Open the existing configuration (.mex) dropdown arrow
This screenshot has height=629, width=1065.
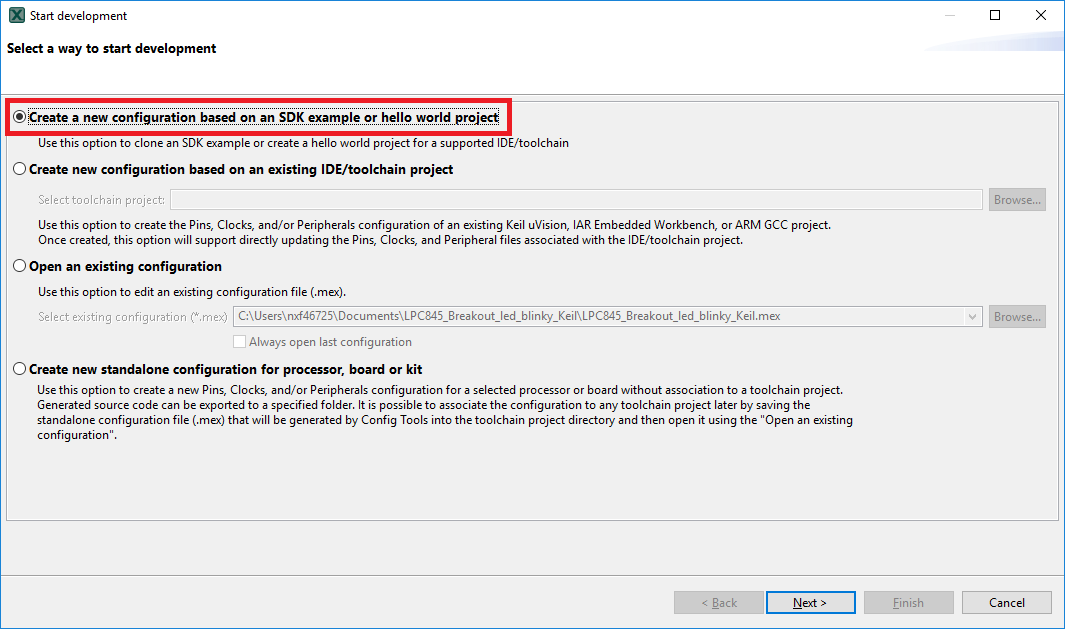coord(972,317)
